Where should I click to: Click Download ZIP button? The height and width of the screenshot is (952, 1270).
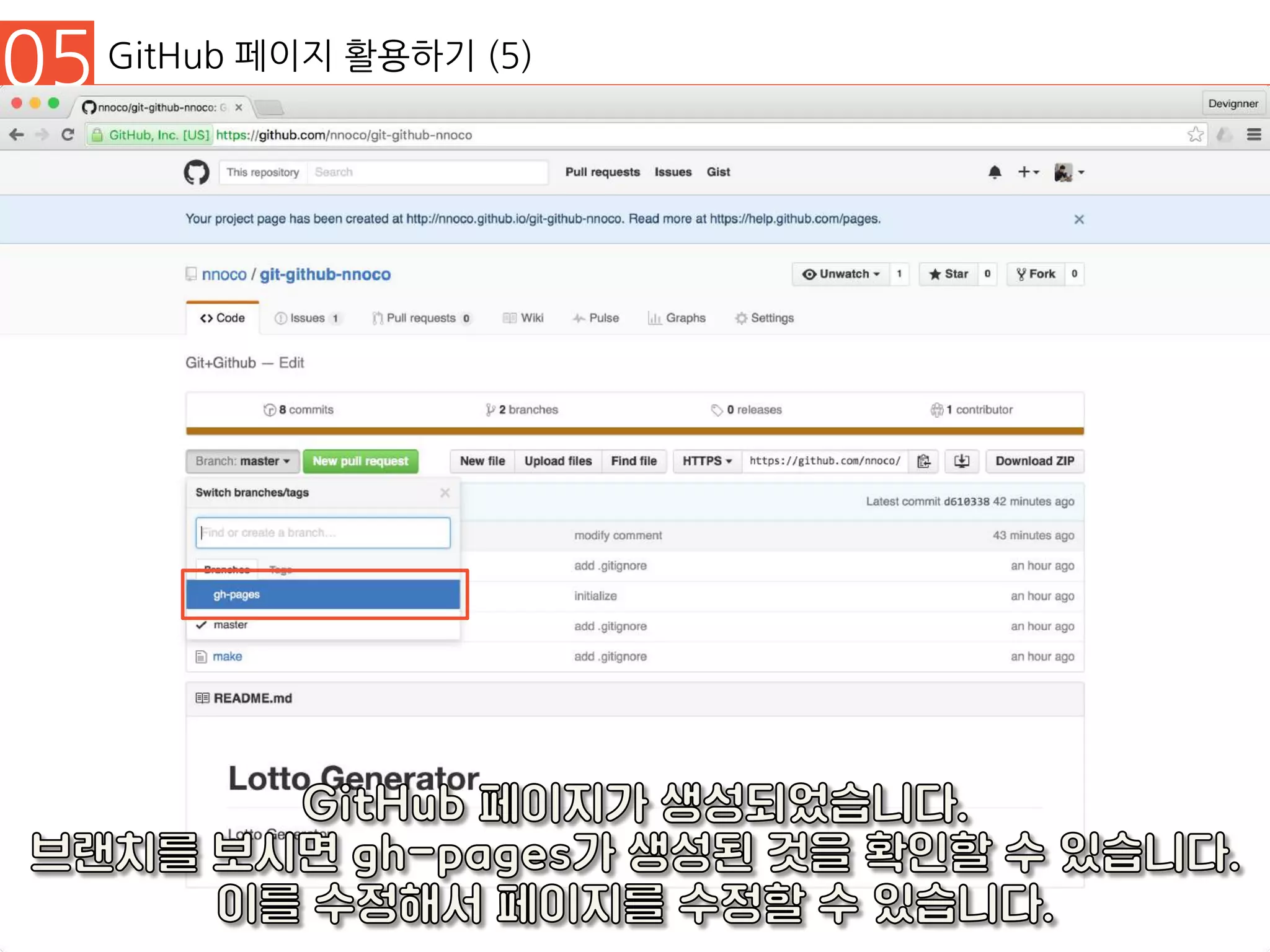click(1034, 461)
